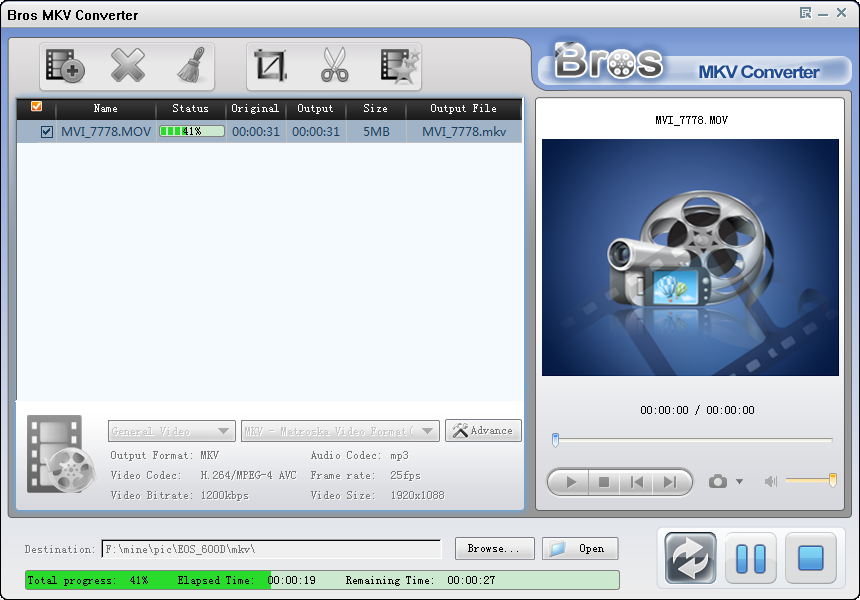The image size is (860, 600).
Task: Click the 5MB size cell
Action: pos(376,132)
